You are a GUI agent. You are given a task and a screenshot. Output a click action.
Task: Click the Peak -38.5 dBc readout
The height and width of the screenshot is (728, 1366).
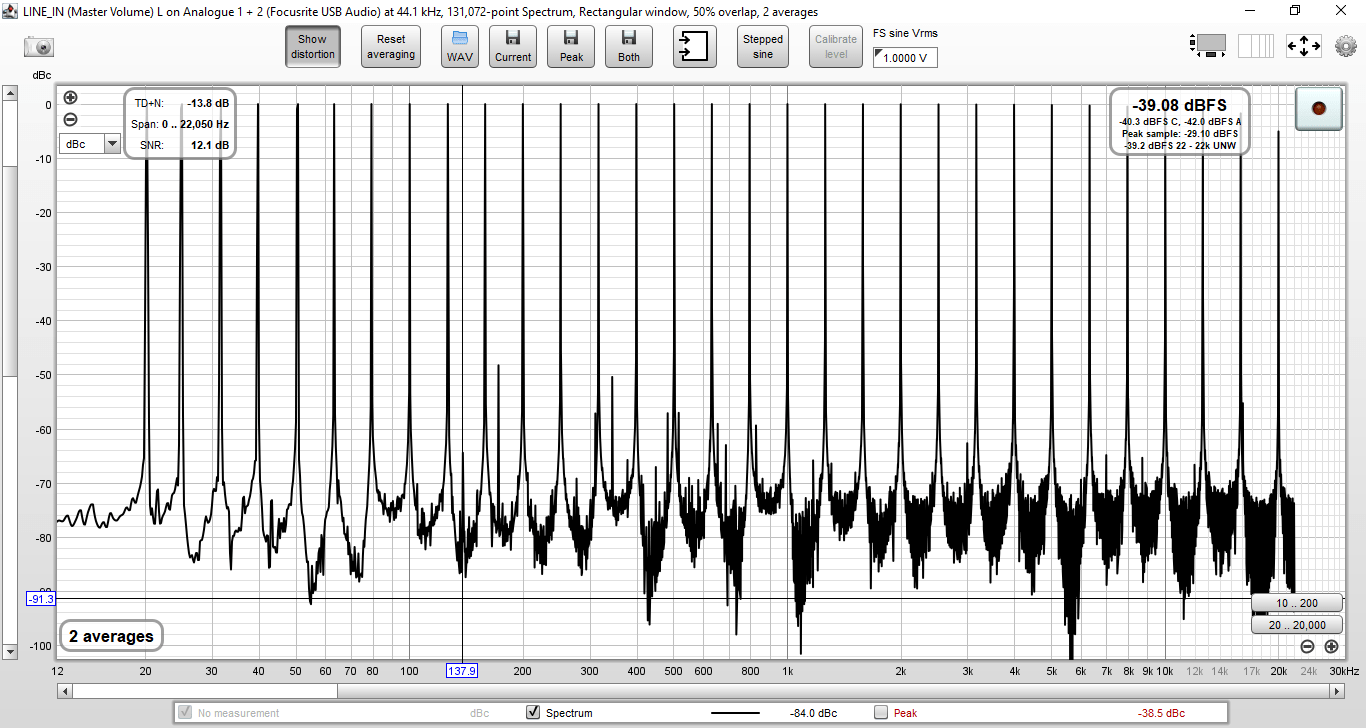coord(1161,713)
